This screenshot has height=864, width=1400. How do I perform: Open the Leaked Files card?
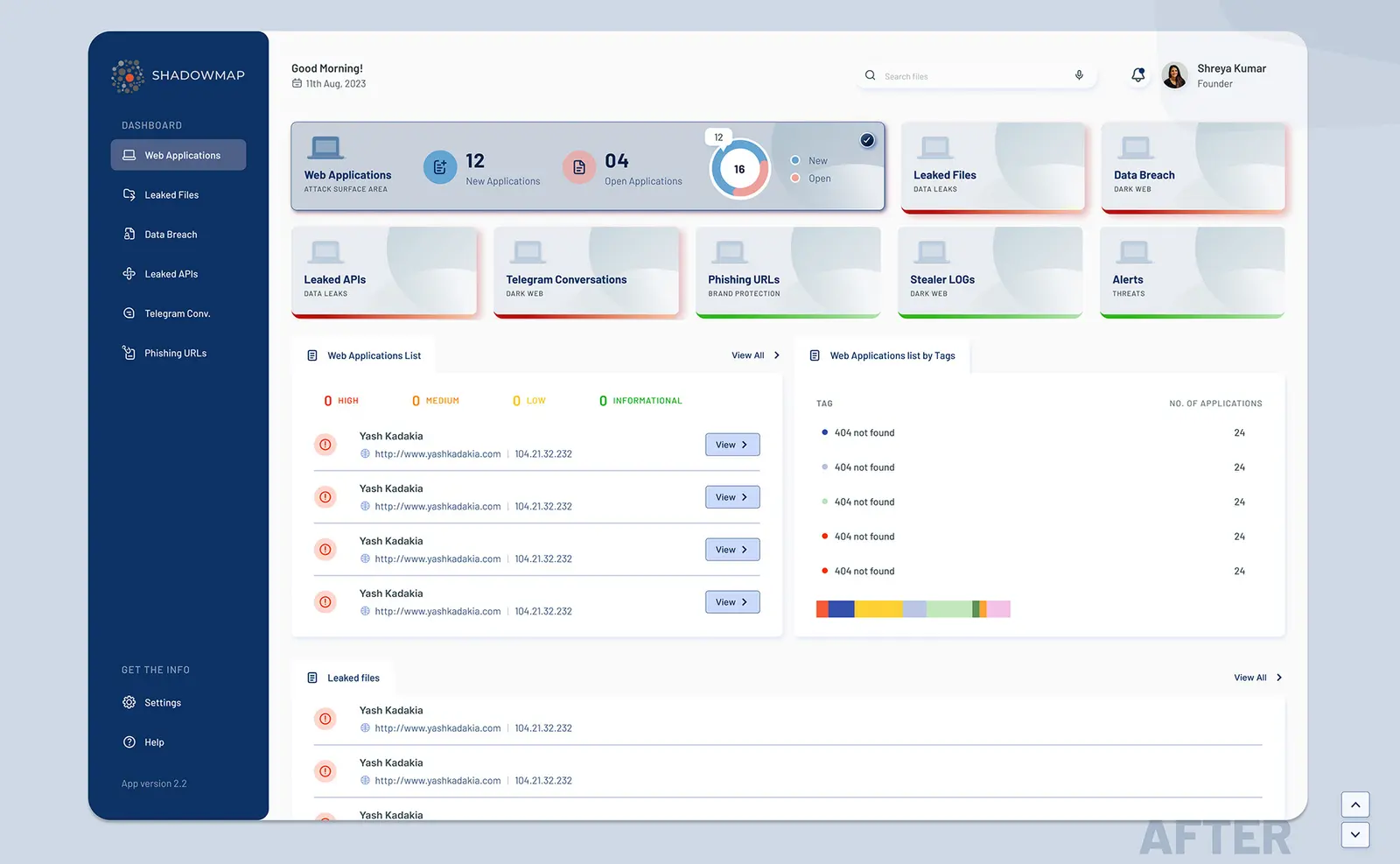pyautogui.click(x=993, y=167)
